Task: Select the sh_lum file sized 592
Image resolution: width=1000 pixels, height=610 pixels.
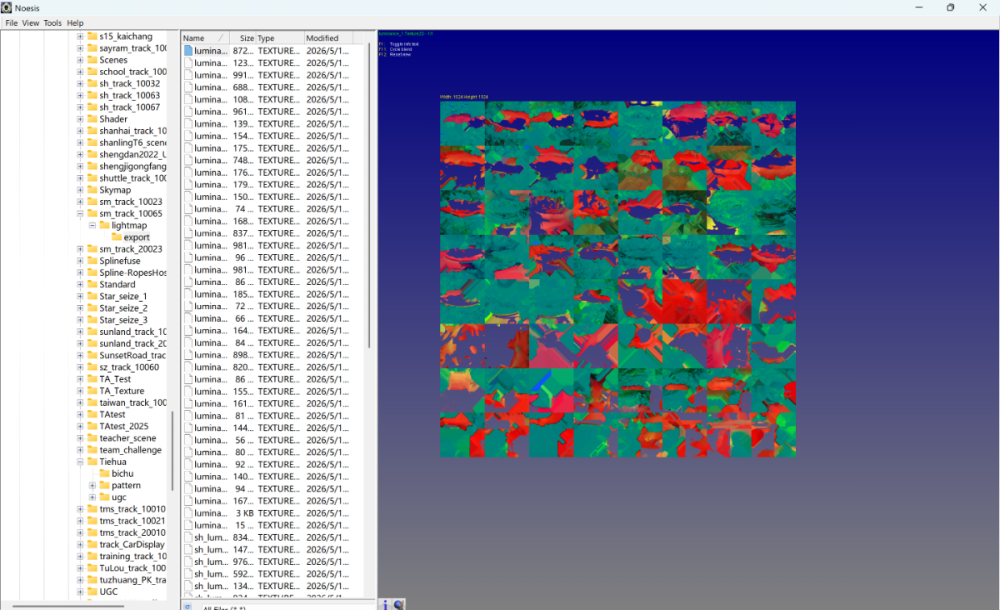Action: (274, 574)
